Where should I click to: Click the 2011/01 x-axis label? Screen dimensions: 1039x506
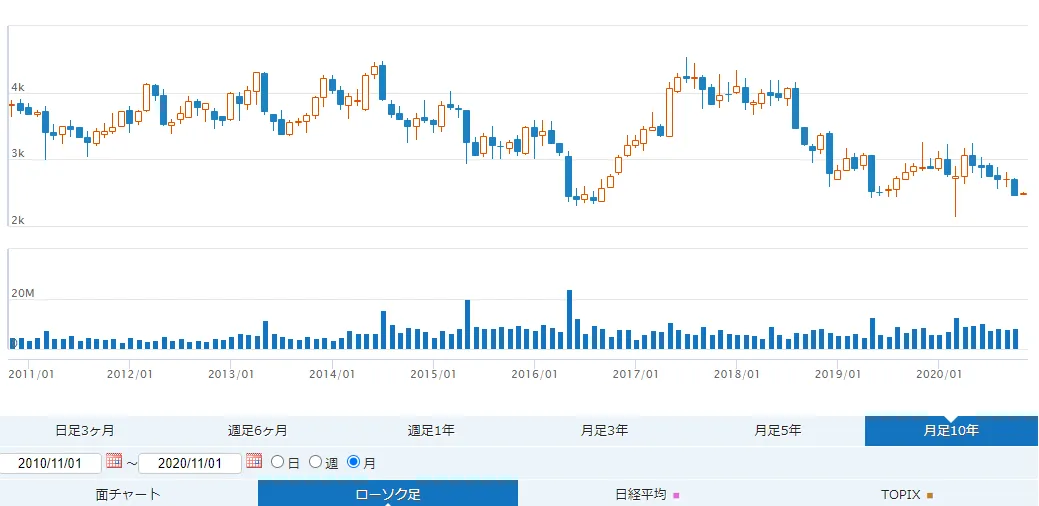pyautogui.click(x=31, y=374)
